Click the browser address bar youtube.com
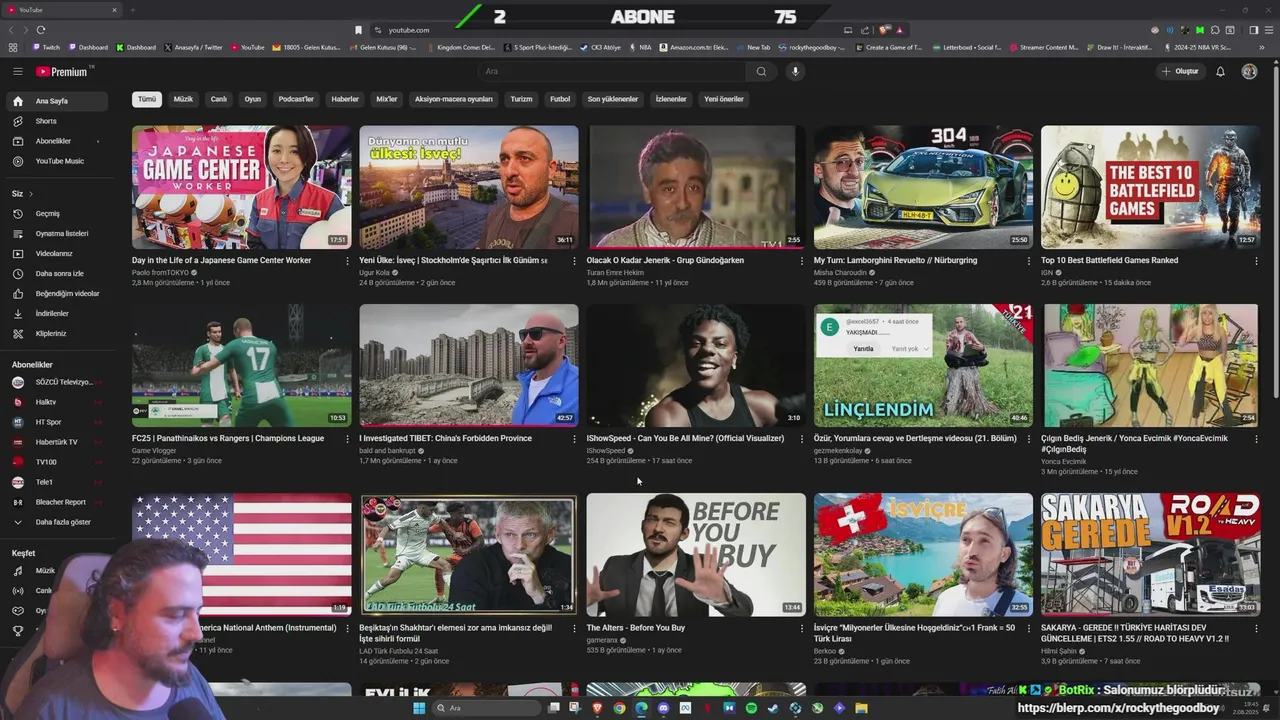Screen dimensions: 1280x720 click(409, 30)
